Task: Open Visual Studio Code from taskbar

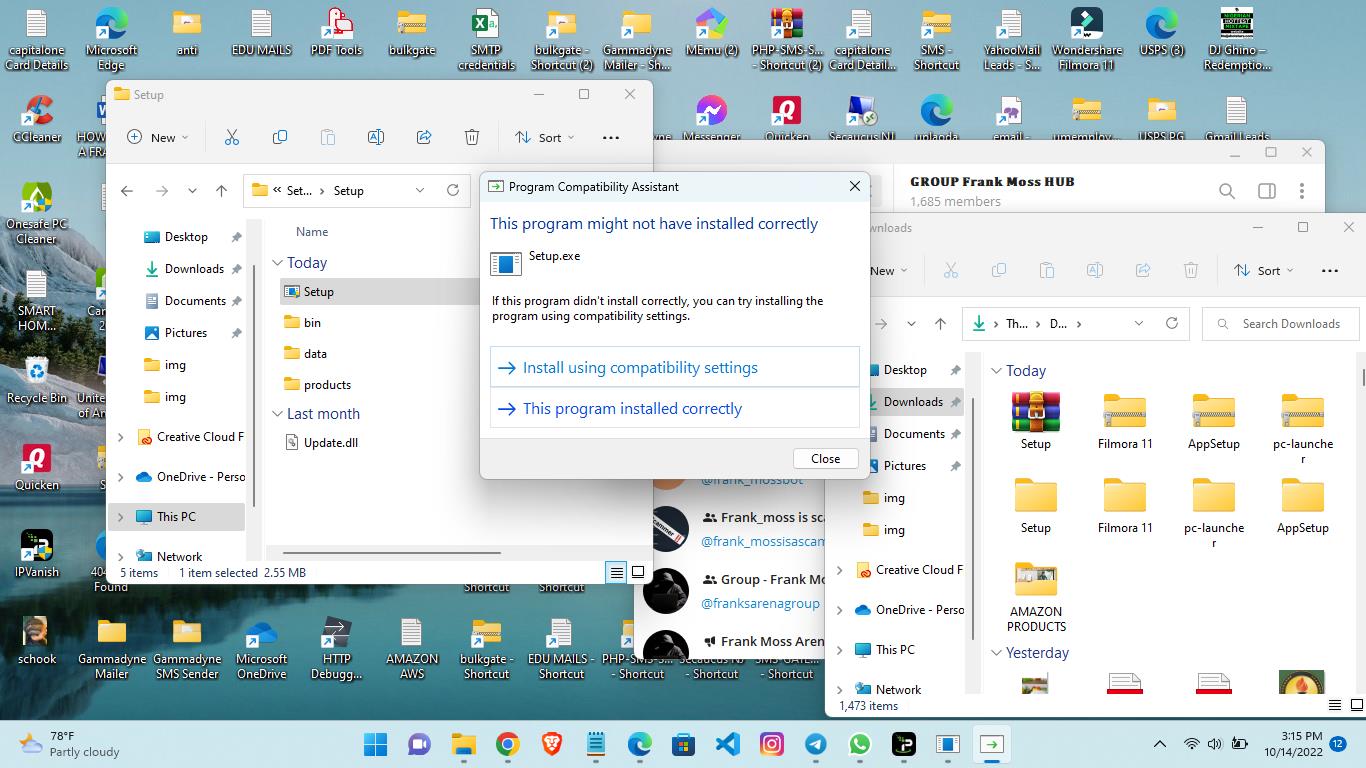Action: point(728,744)
